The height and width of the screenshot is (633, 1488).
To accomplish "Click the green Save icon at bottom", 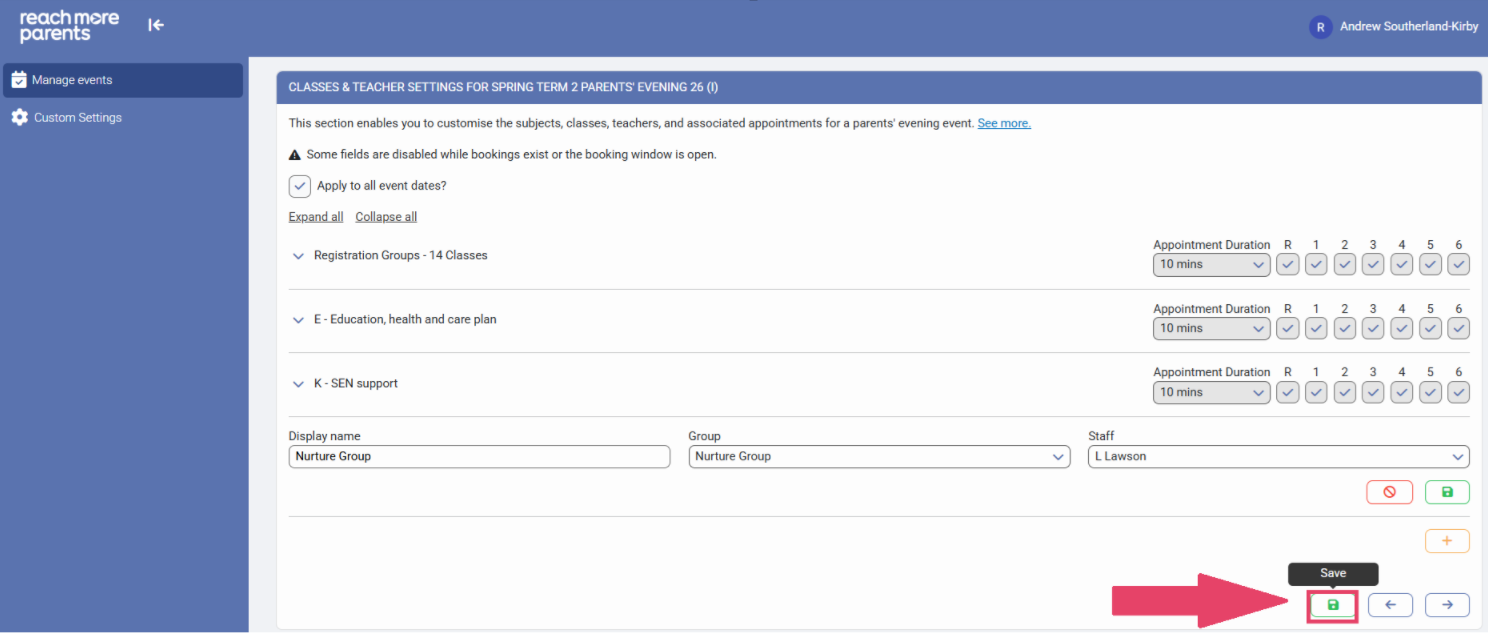I will [1332, 605].
